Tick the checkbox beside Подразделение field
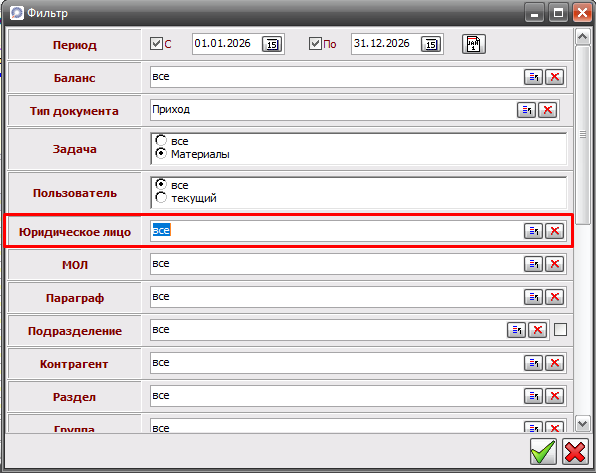The width and height of the screenshot is (596, 473). click(x=560, y=330)
